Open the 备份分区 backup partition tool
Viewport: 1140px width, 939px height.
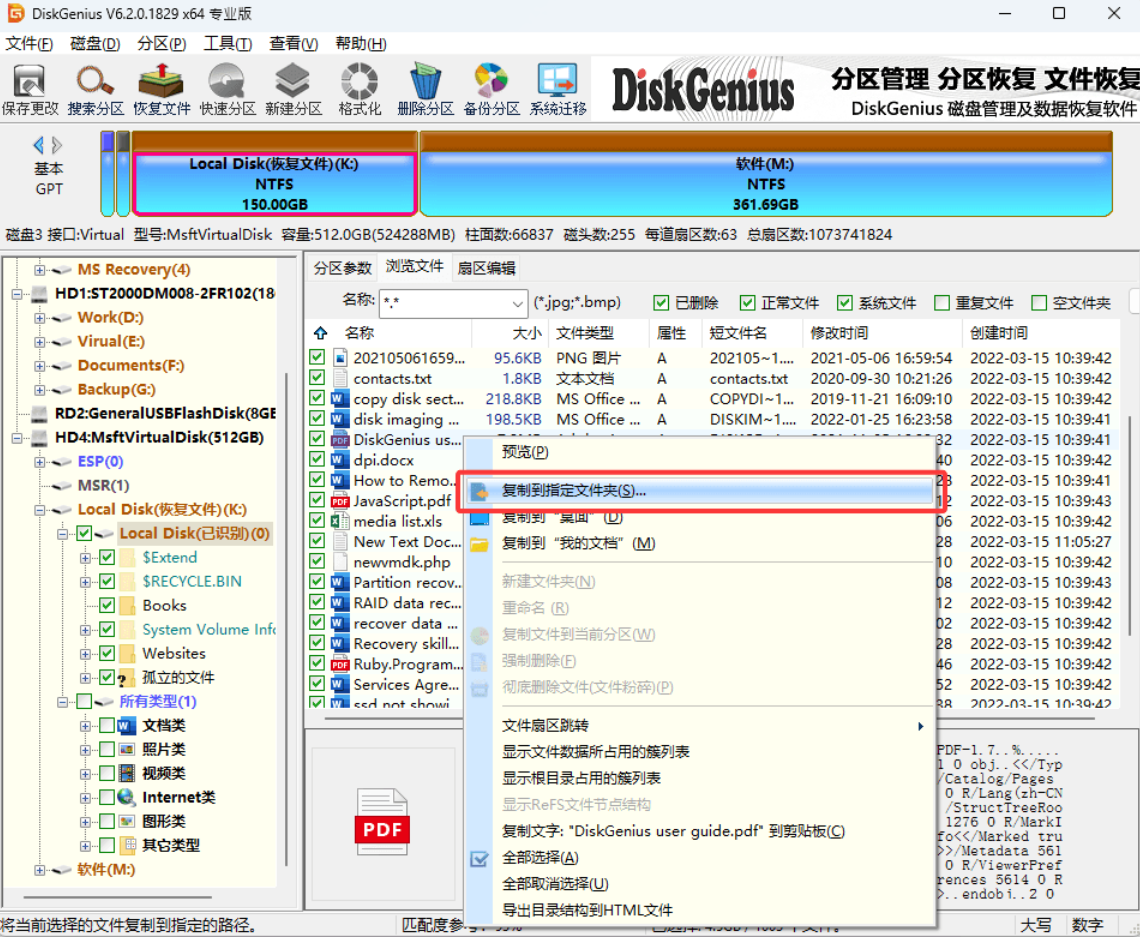tap(491, 89)
